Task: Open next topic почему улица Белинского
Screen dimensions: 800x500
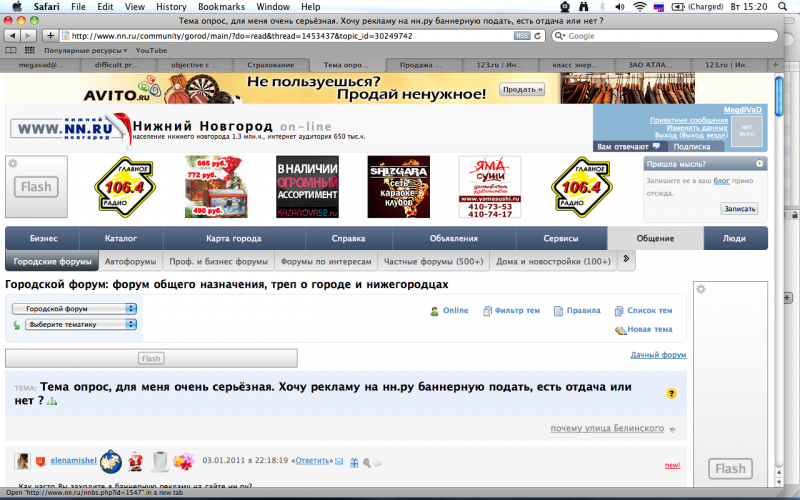Action: 607,428
